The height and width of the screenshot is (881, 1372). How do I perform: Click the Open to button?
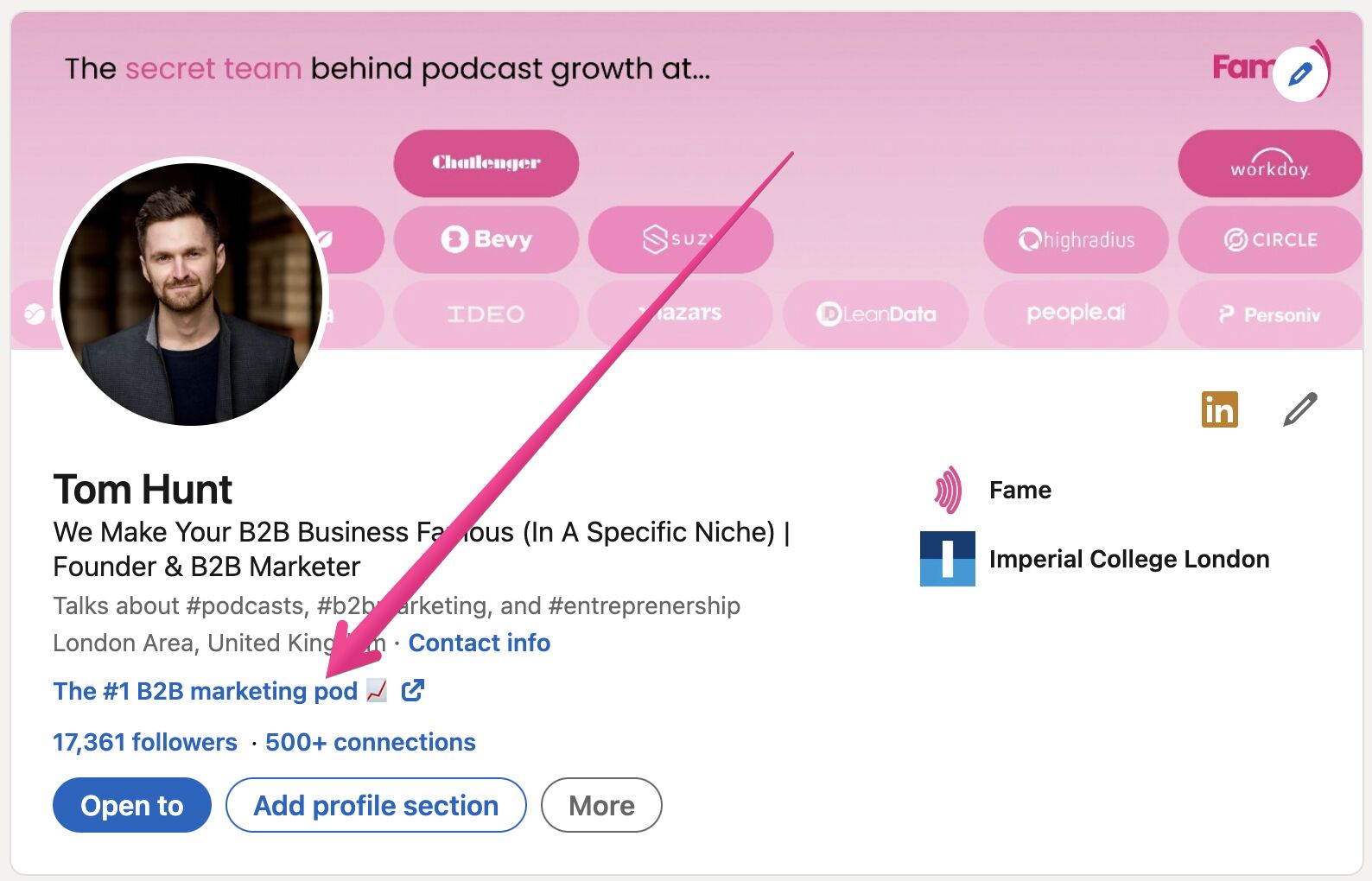132,805
